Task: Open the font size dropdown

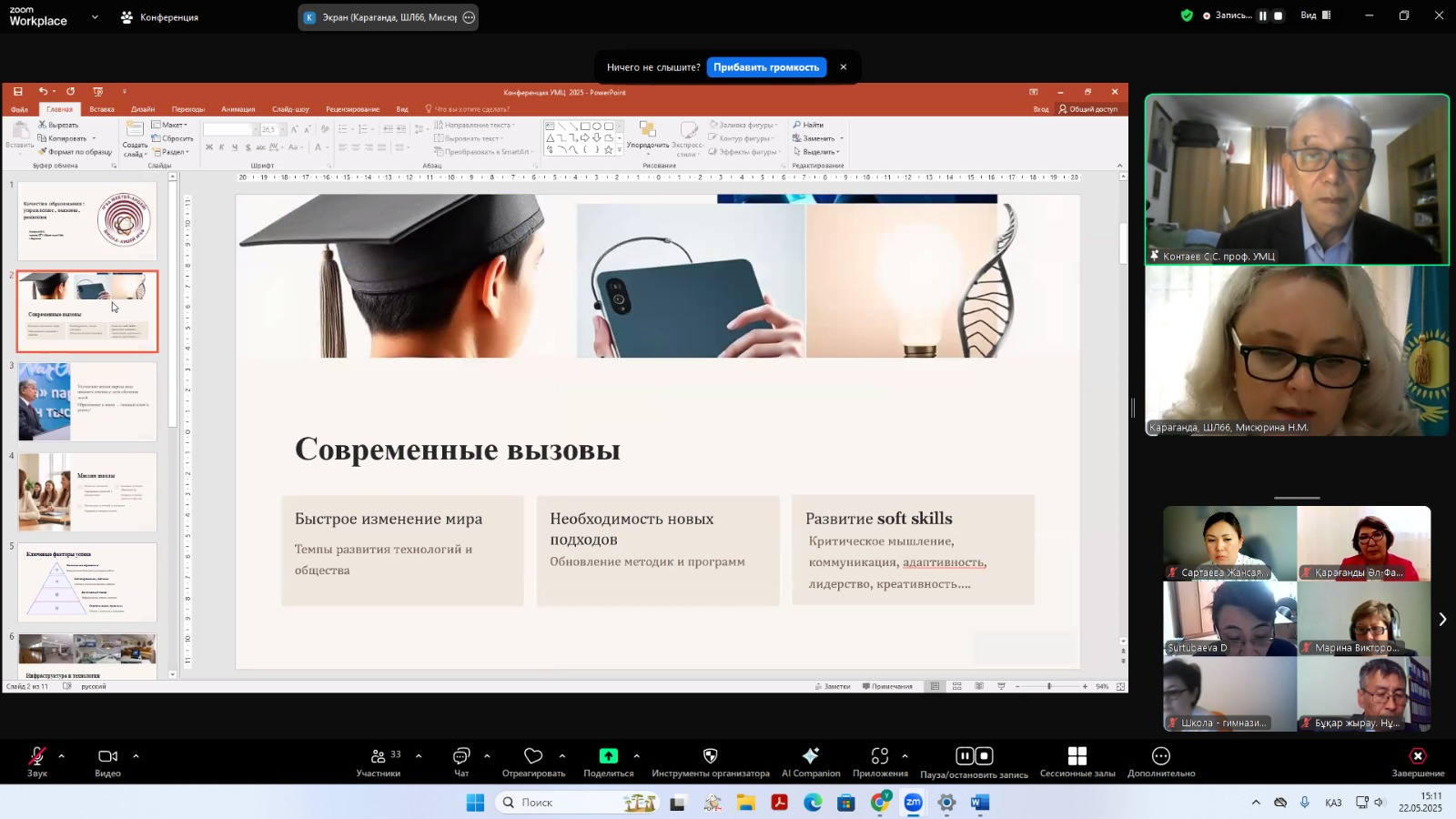Action: (x=280, y=127)
